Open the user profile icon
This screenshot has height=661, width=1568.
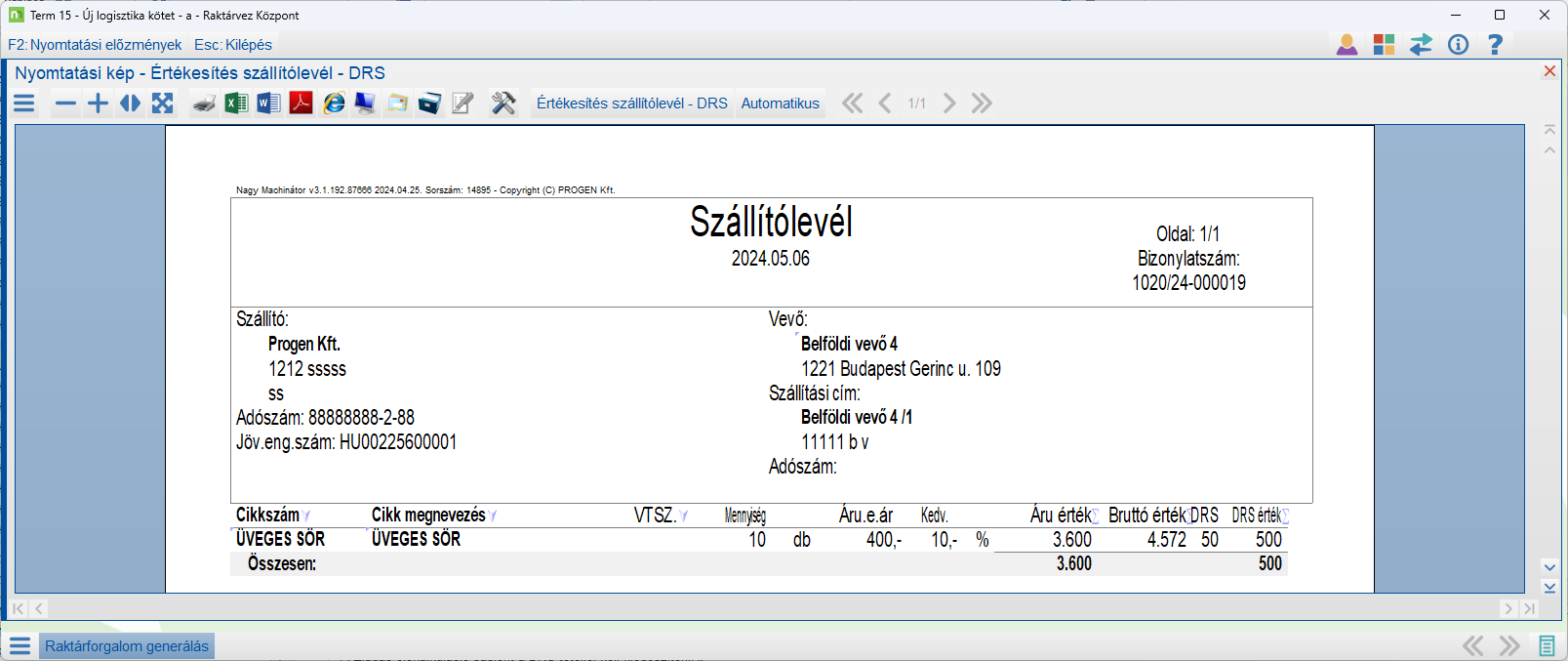(1347, 44)
